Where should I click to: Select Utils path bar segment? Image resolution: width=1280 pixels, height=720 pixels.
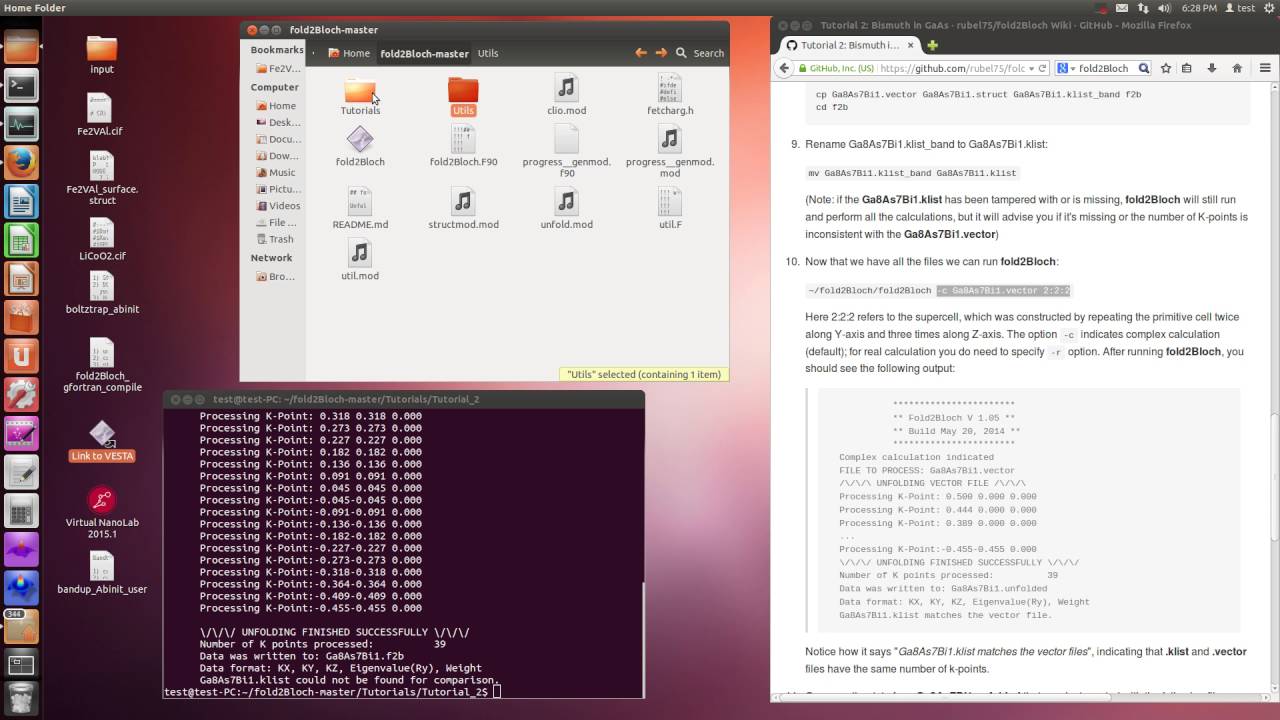tap(488, 53)
